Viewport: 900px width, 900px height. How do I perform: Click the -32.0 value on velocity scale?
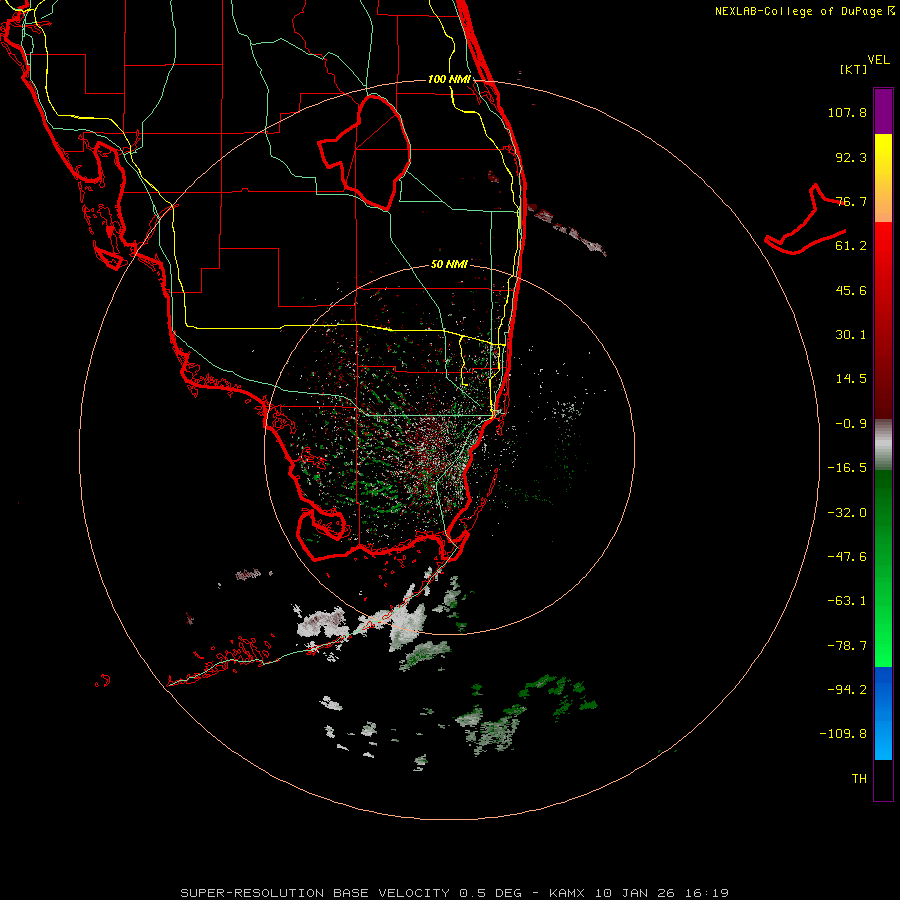pos(847,513)
